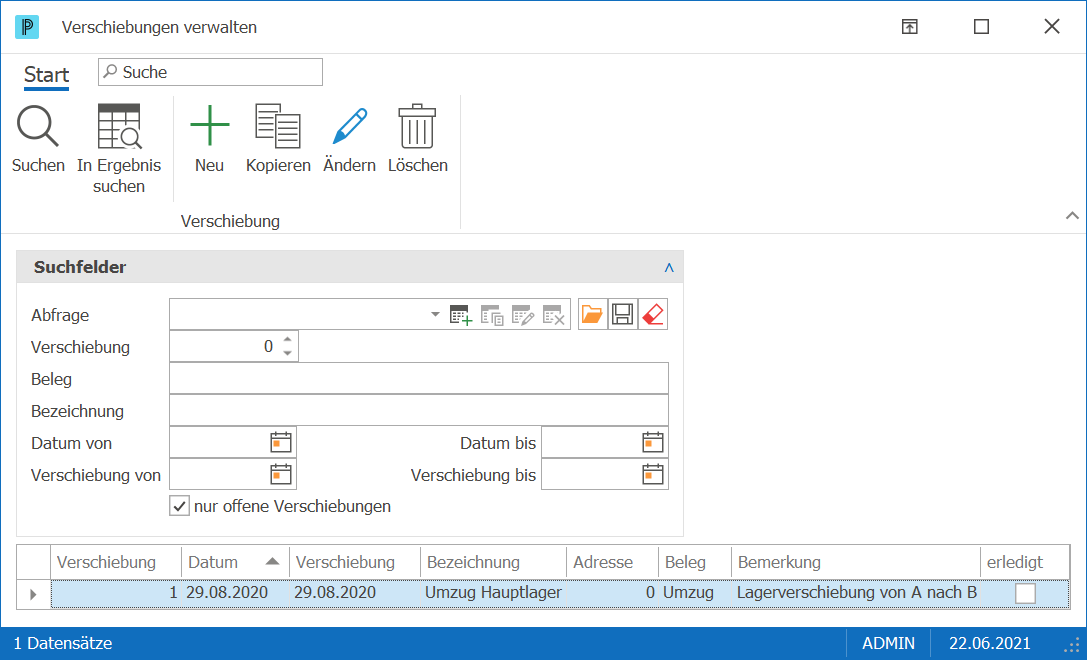Screen dimensions: 1087x660
Task: Select the Lagerverschiebung von A nach B cell
Action: [856, 593]
